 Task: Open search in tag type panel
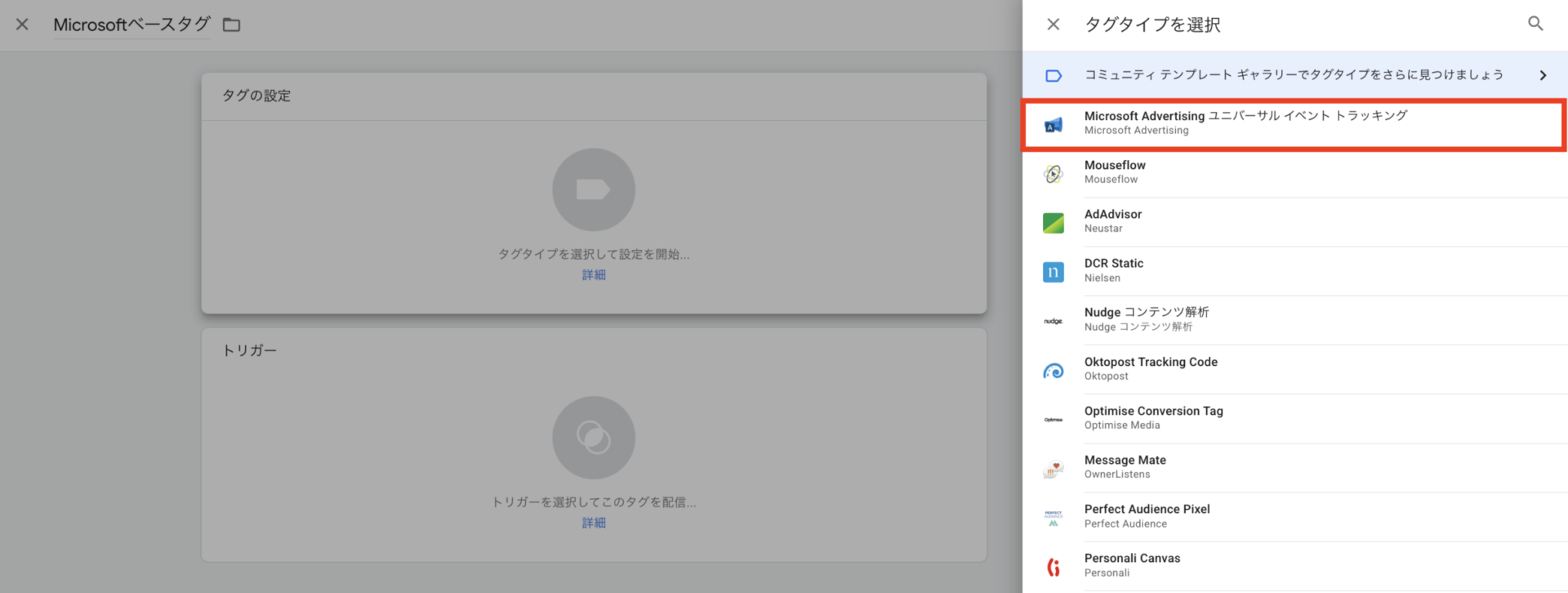point(1535,24)
